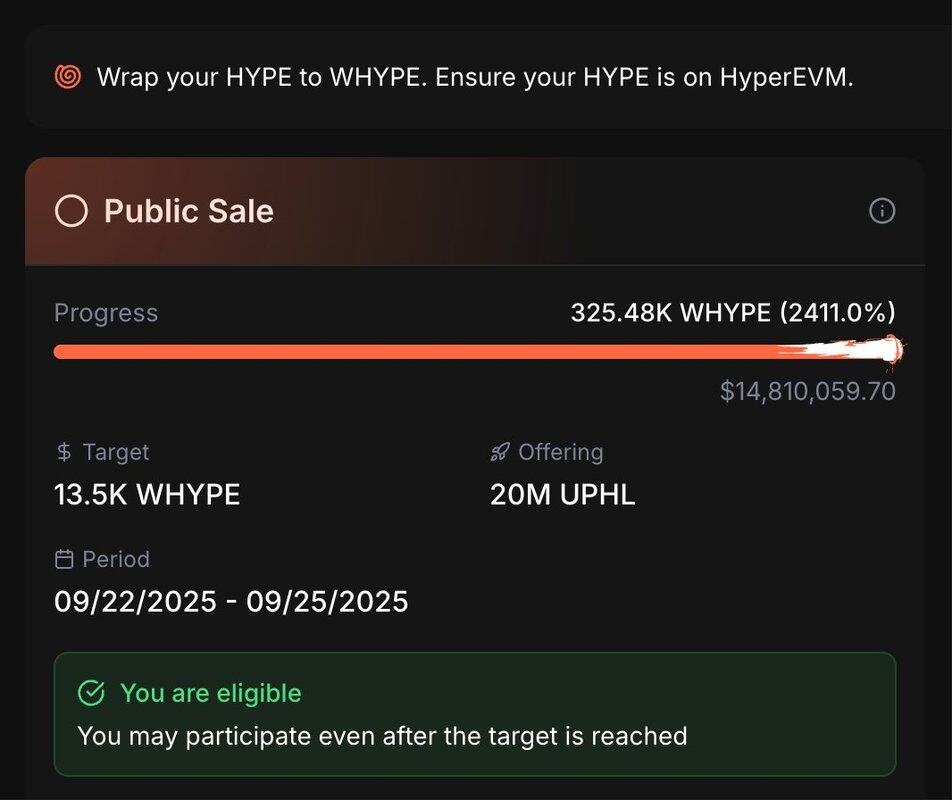Open the Public Sale info icon

882,211
